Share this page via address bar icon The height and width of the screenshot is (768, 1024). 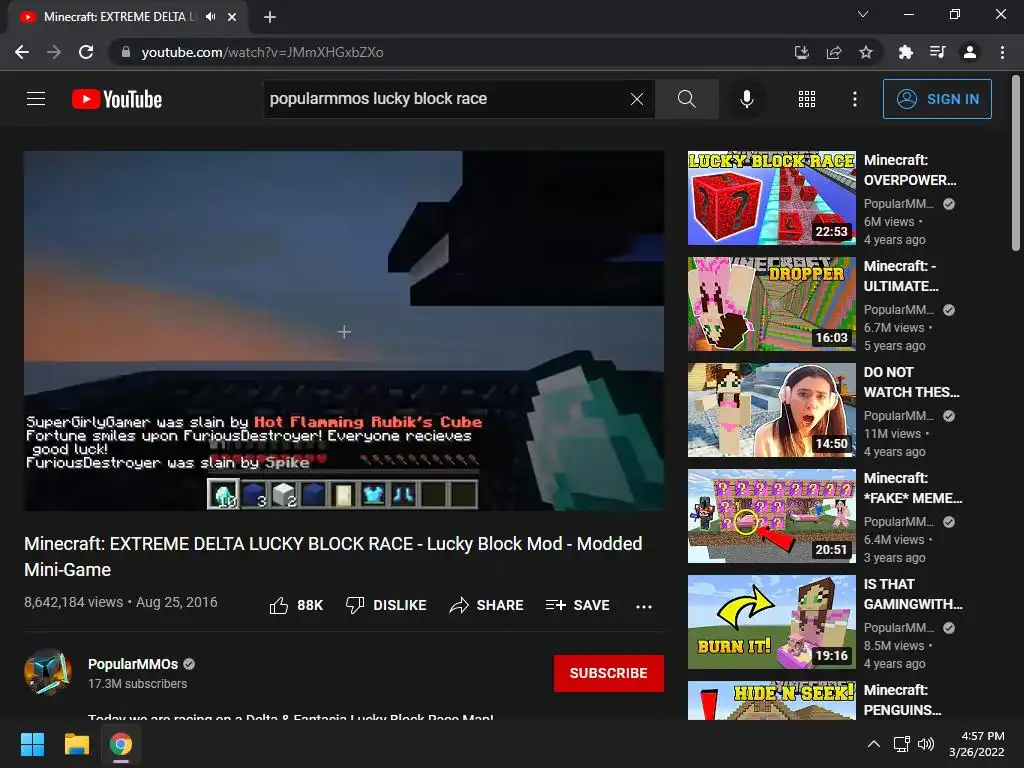point(834,52)
